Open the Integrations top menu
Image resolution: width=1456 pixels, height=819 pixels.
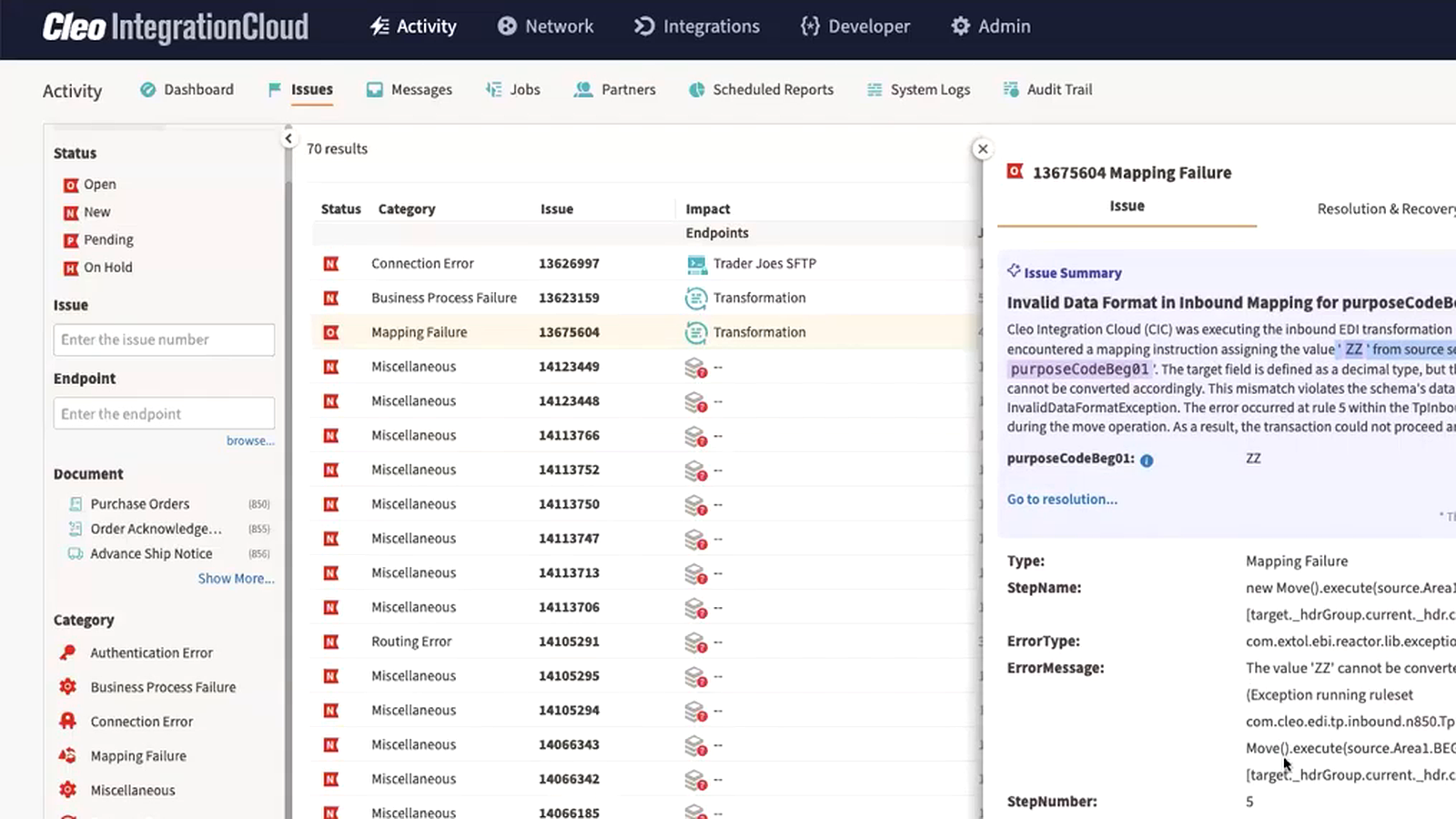pyautogui.click(x=696, y=26)
